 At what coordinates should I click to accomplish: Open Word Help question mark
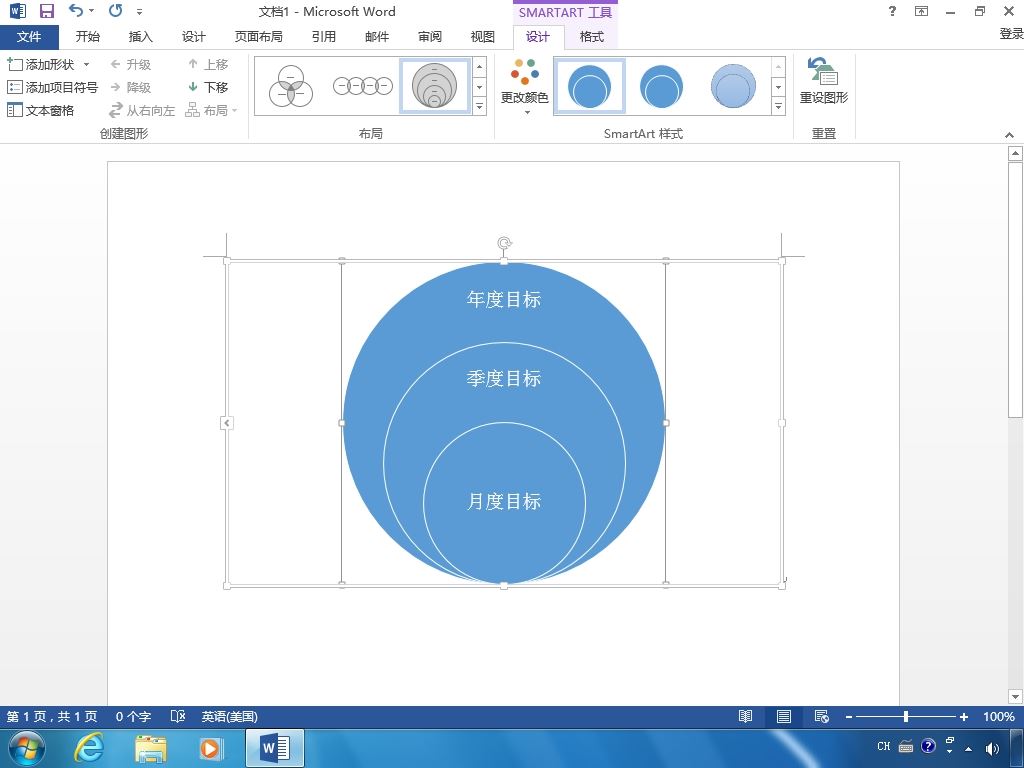click(892, 11)
